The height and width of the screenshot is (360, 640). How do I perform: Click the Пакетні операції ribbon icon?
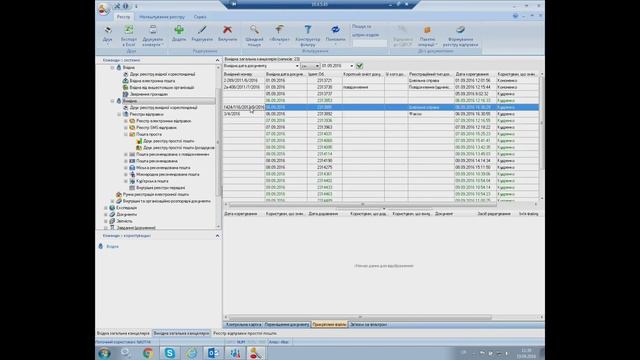[x=427, y=30]
